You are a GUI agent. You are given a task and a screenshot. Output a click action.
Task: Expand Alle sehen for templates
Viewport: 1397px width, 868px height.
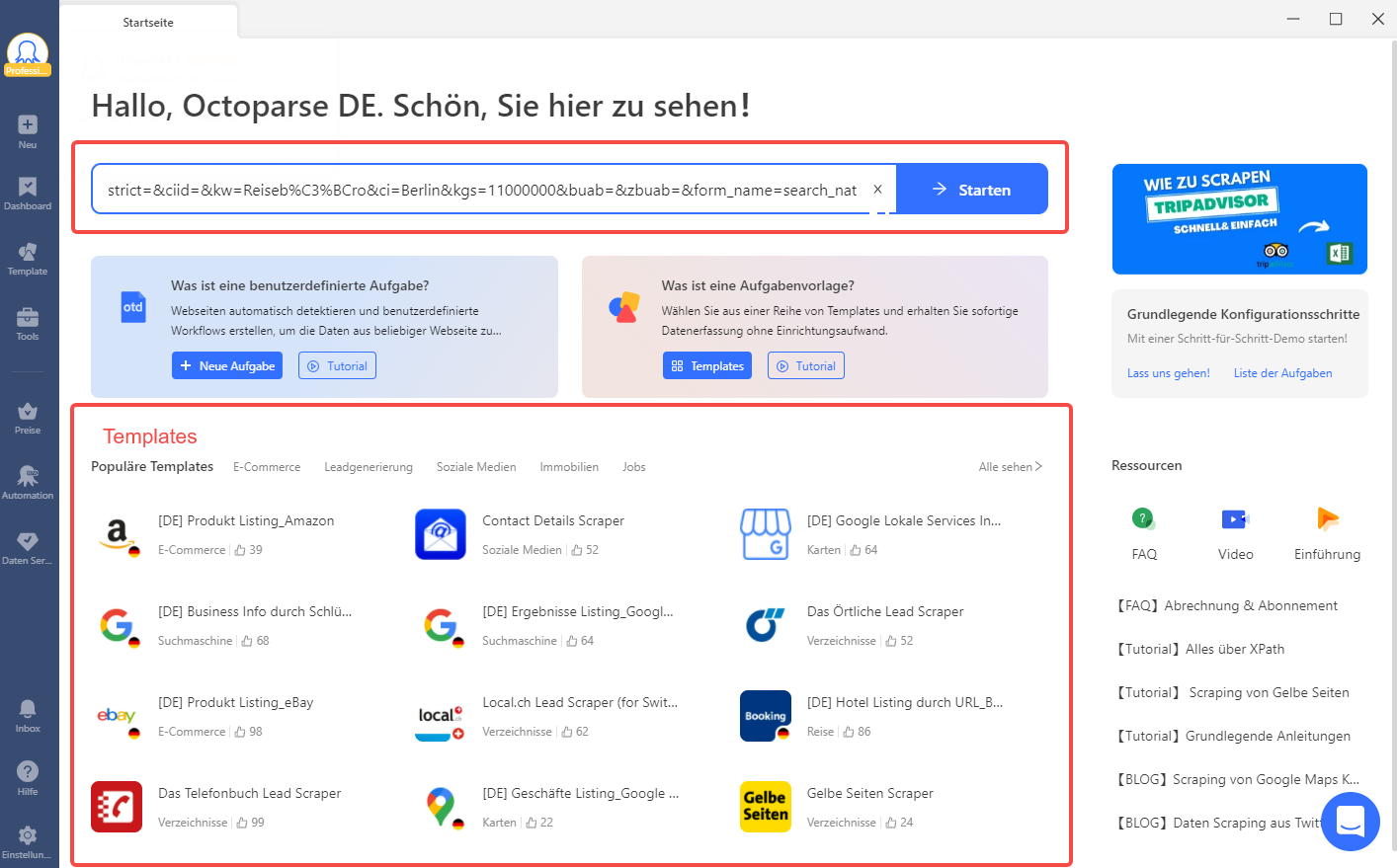(1010, 467)
